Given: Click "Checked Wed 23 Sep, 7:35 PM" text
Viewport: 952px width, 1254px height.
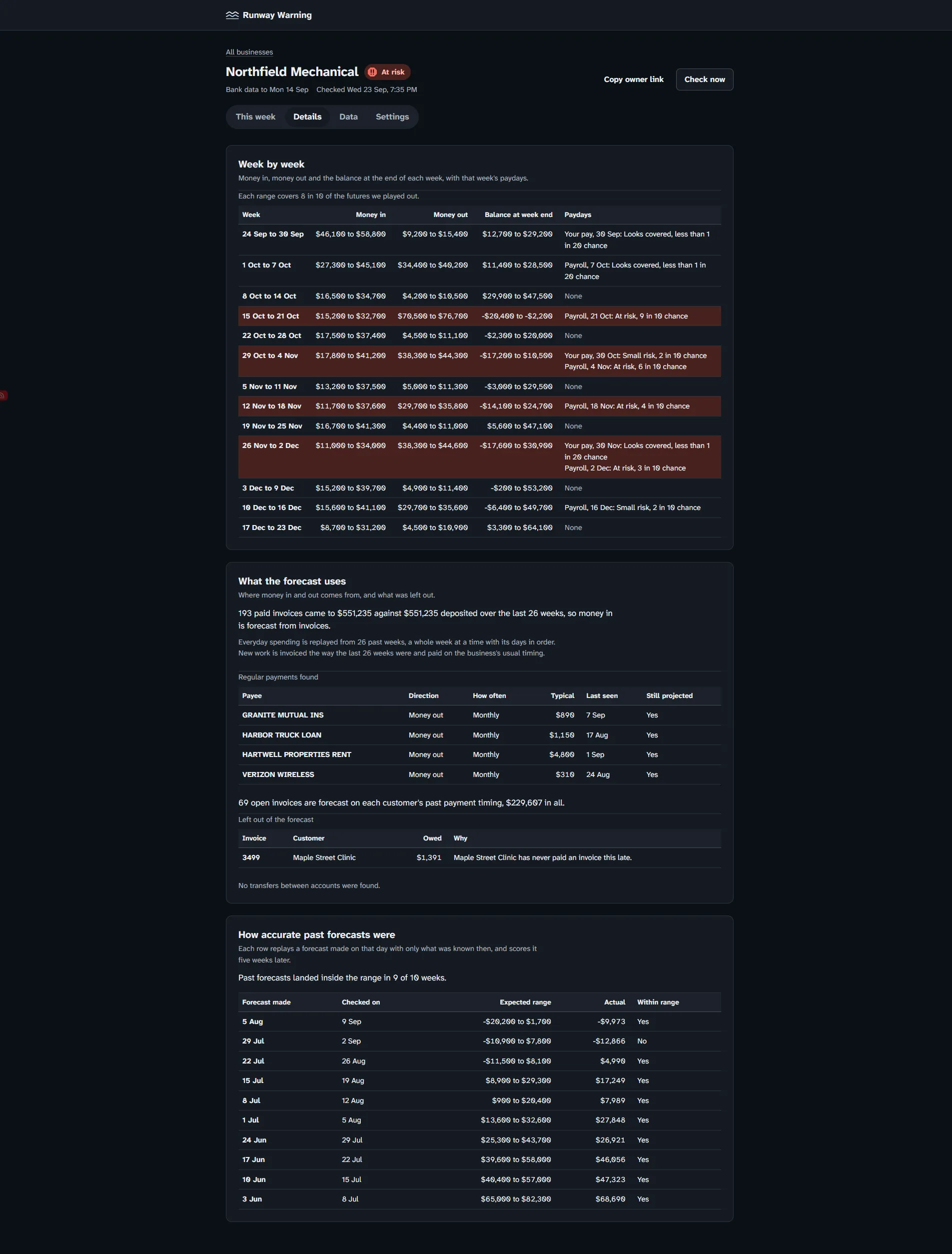Looking at the screenshot, I should (x=367, y=89).
